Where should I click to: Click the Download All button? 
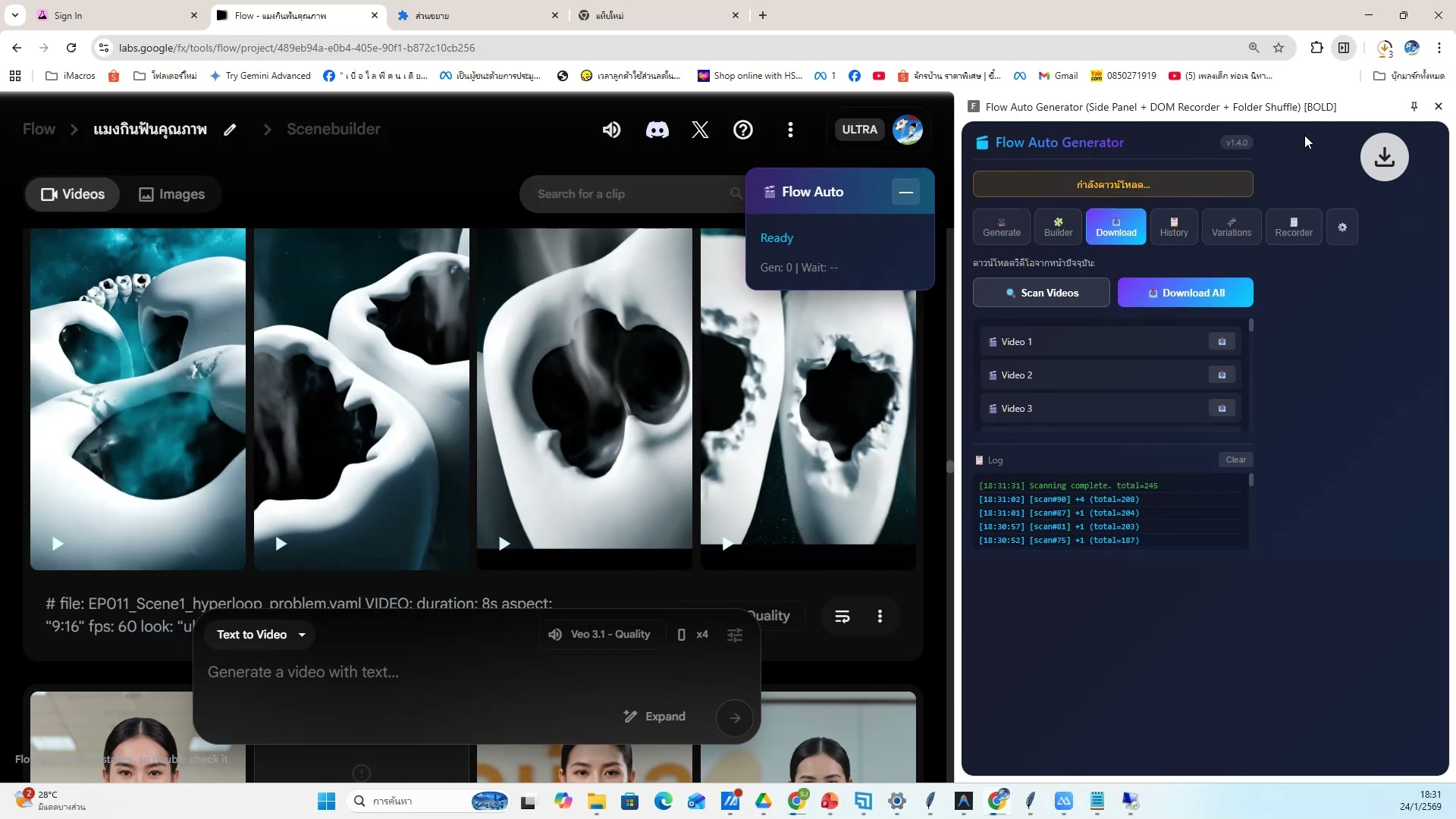[1185, 292]
